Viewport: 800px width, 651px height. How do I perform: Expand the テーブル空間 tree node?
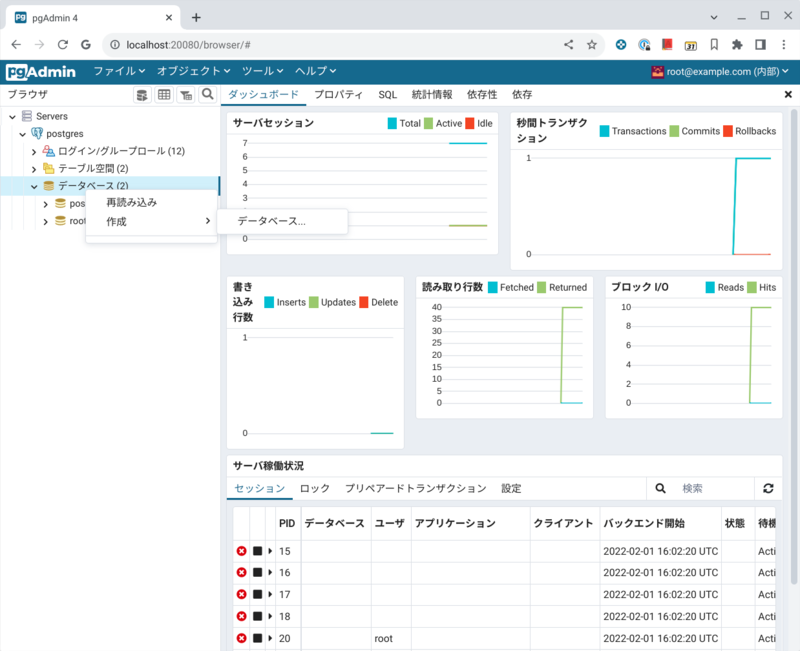pos(34,168)
